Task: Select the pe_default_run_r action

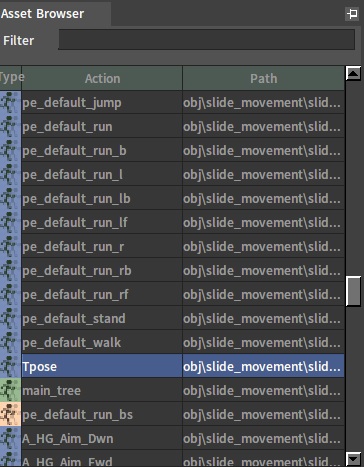Action: (102, 246)
